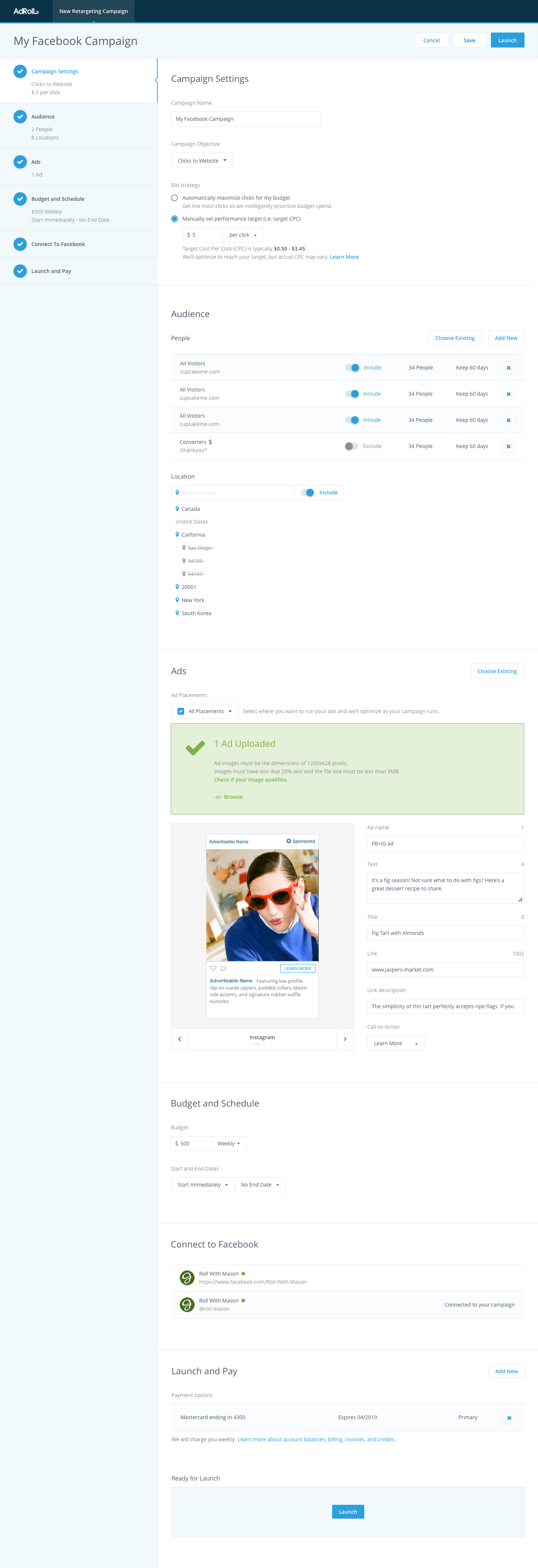Viewport: 538px width, 1568px height.
Task: Click the heart icon in ad preview
Action: [x=213, y=968]
